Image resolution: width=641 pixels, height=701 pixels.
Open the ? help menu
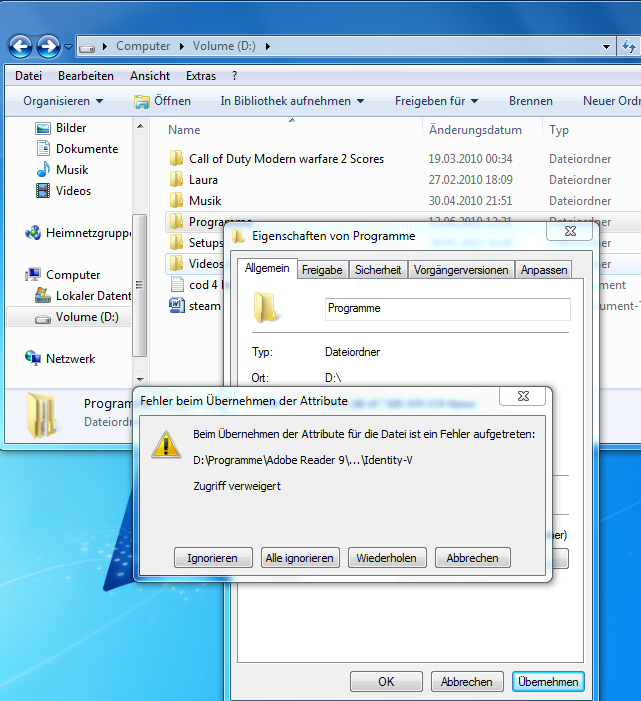click(x=235, y=76)
